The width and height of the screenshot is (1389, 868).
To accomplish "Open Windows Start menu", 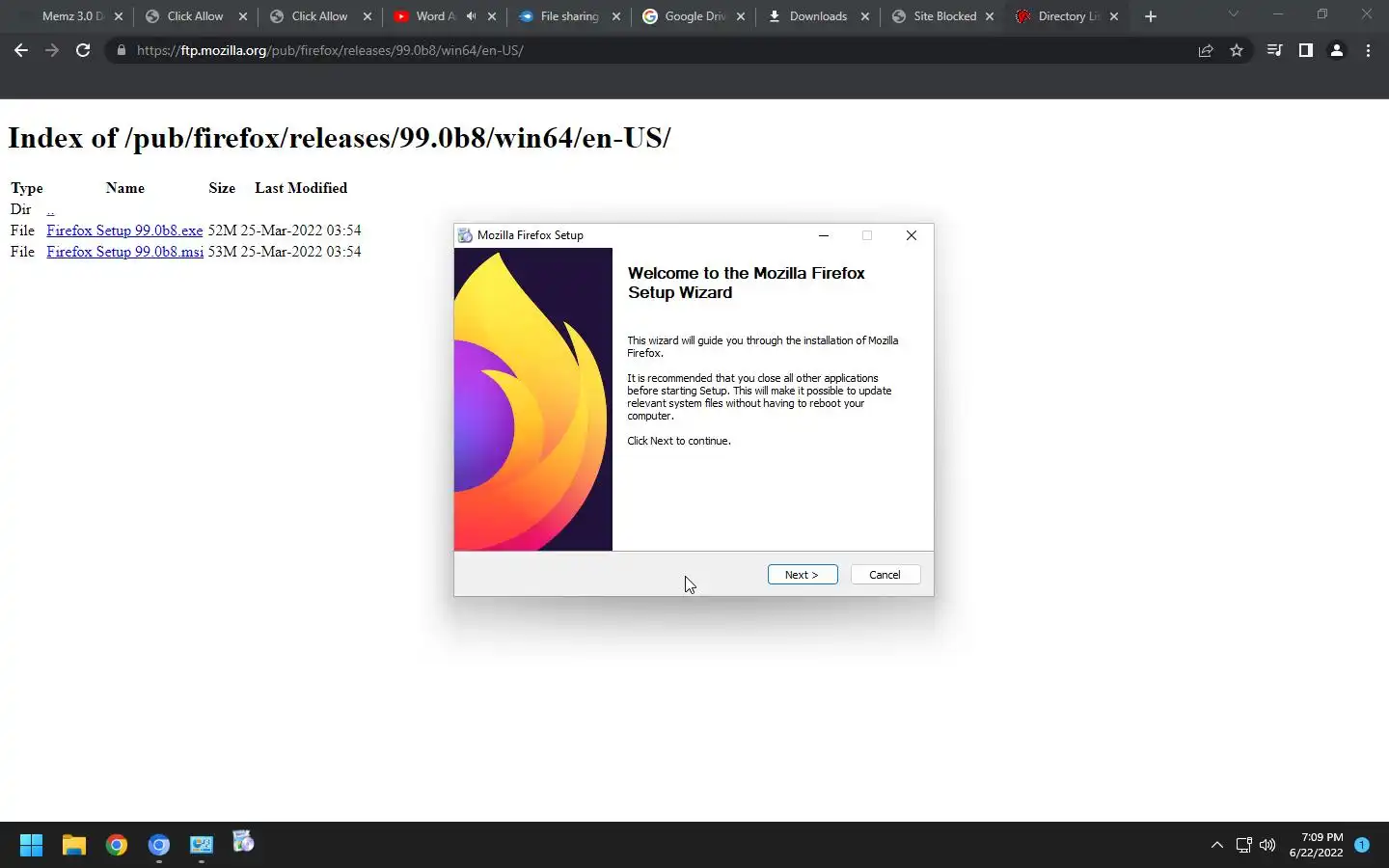I will pos(31,845).
